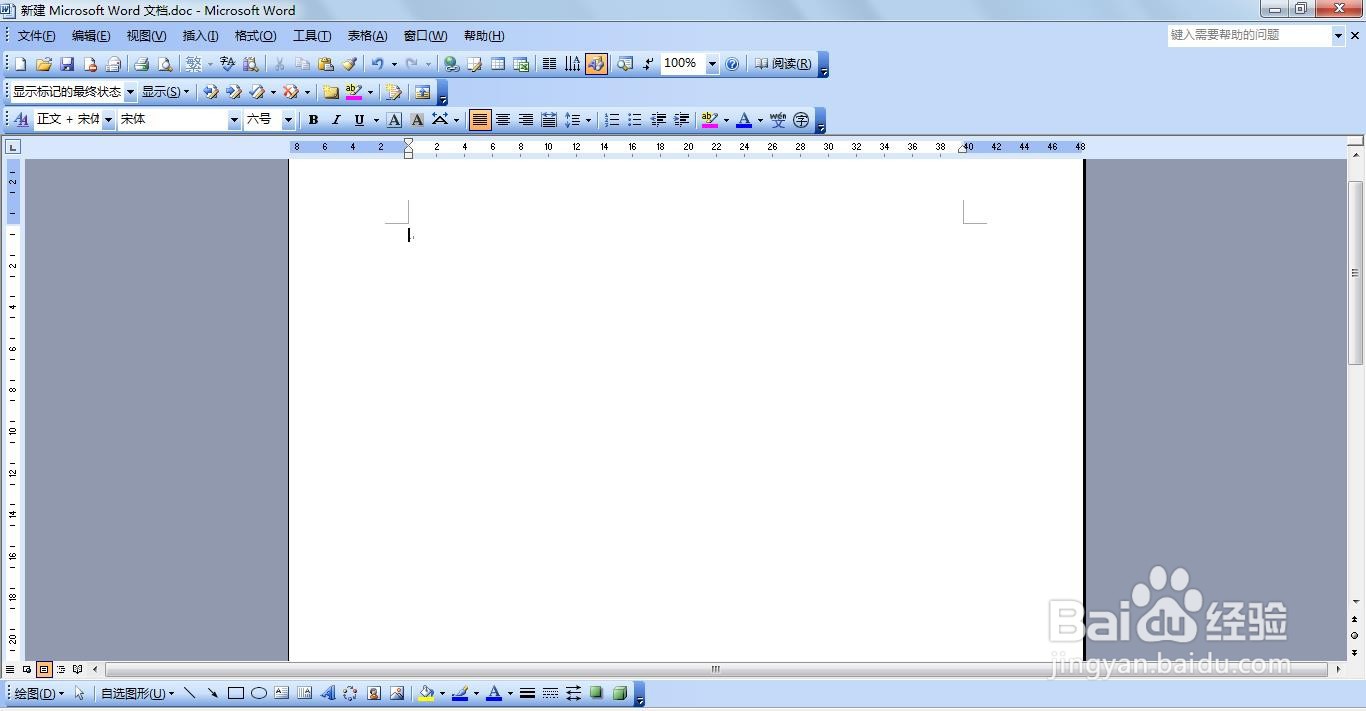This screenshot has width=1366, height=711.
Task: Insert a hyperlink
Action: click(452, 64)
